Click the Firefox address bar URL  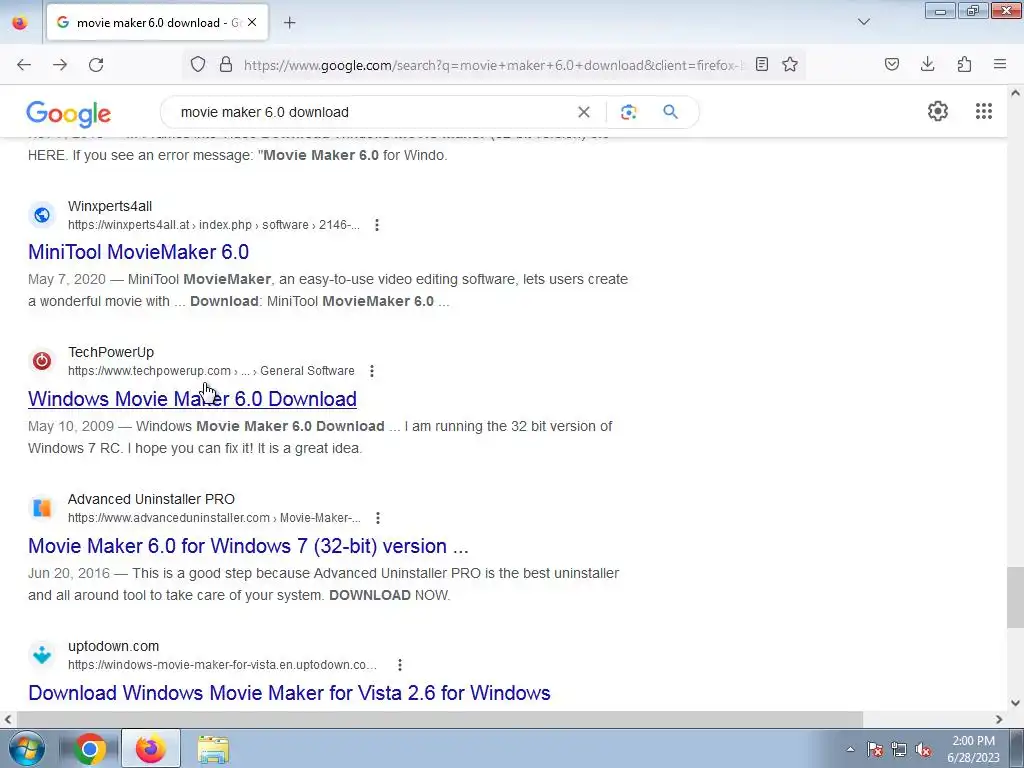pos(493,65)
